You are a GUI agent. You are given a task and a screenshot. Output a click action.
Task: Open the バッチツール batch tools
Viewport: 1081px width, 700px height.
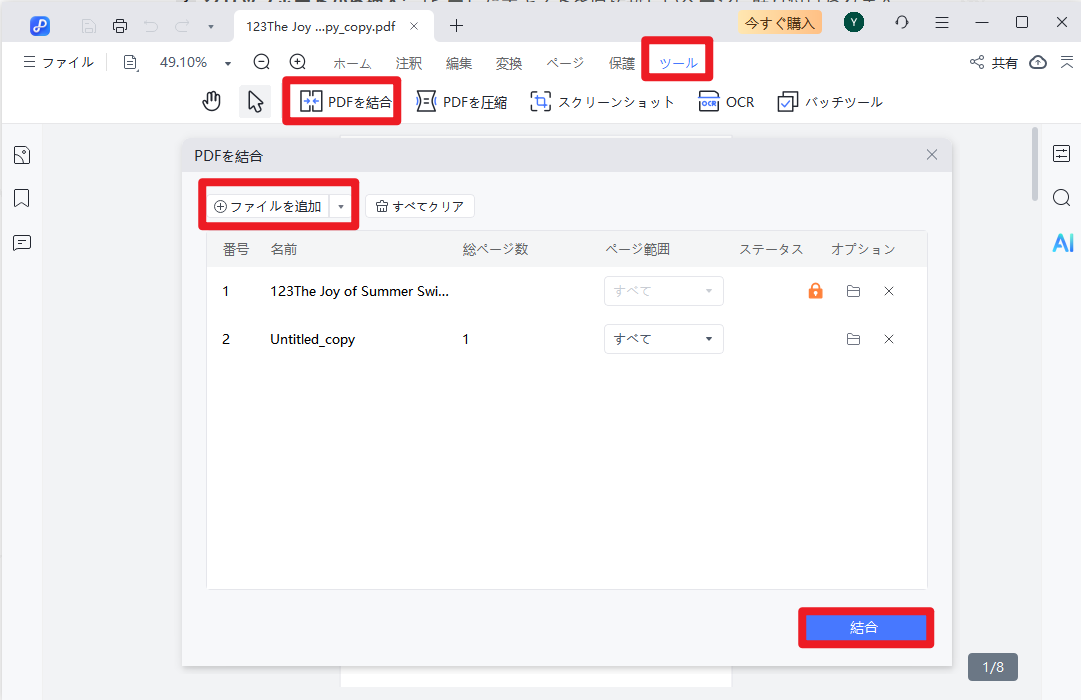829,101
